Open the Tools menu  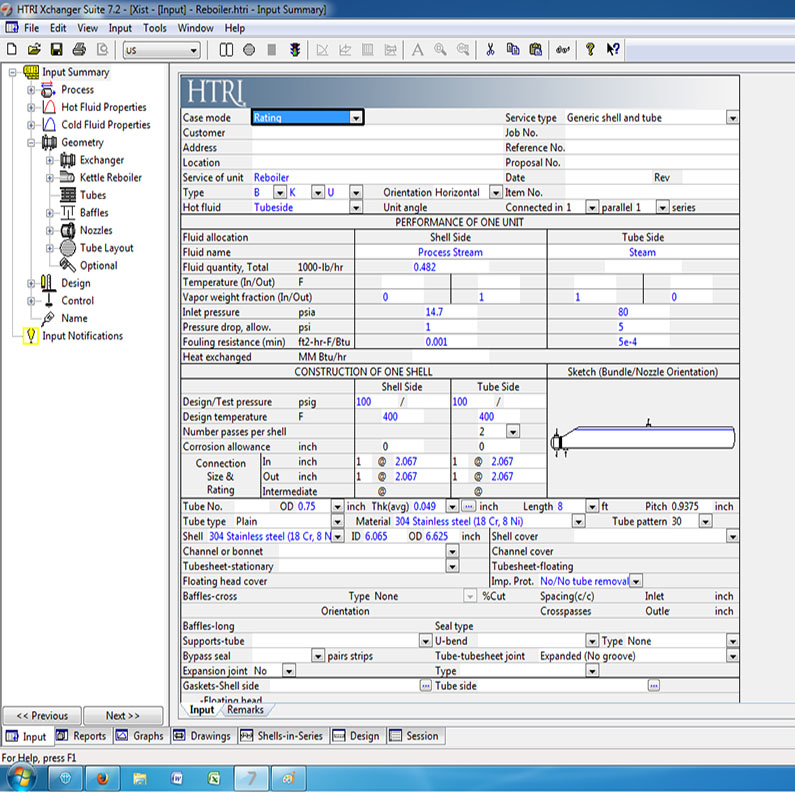coord(155,28)
